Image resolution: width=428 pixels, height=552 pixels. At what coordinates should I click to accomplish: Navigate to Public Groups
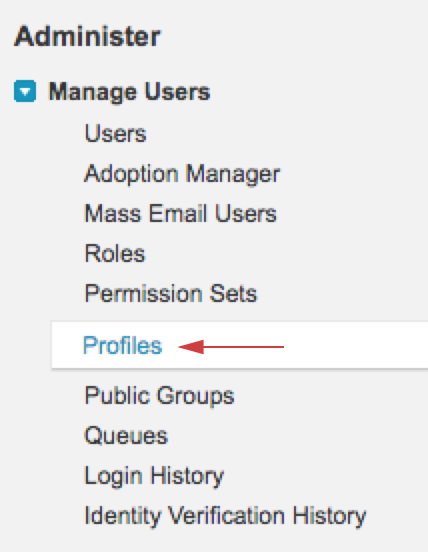(x=159, y=396)
